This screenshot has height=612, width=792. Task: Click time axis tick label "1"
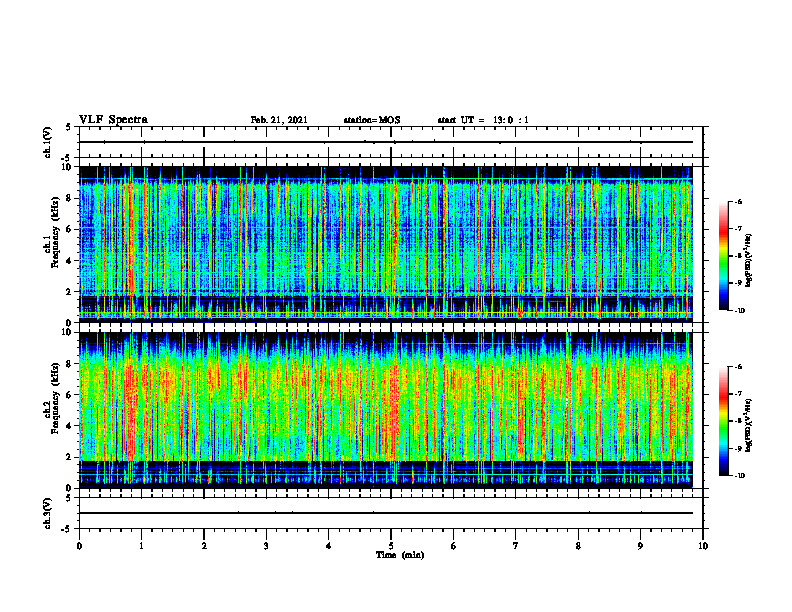point(141,546)
